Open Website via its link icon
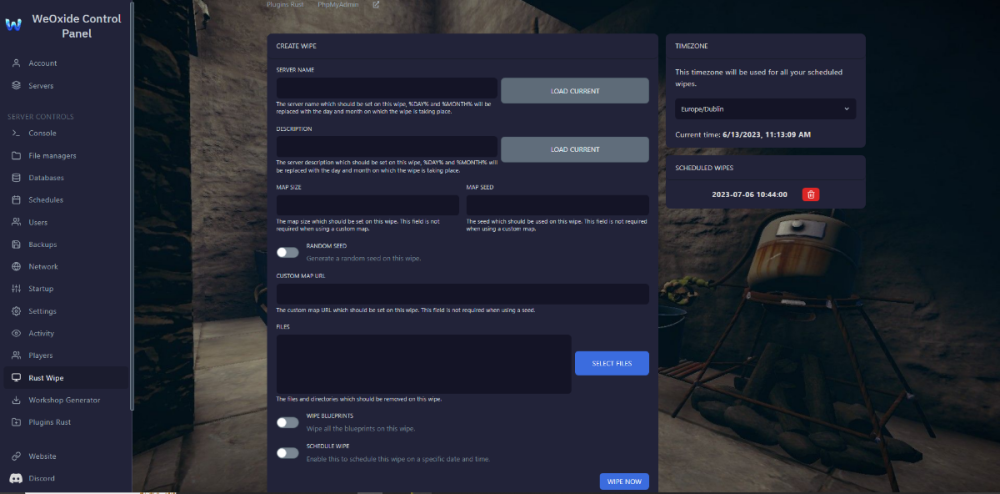1000x494 pixels. (16, 456)
